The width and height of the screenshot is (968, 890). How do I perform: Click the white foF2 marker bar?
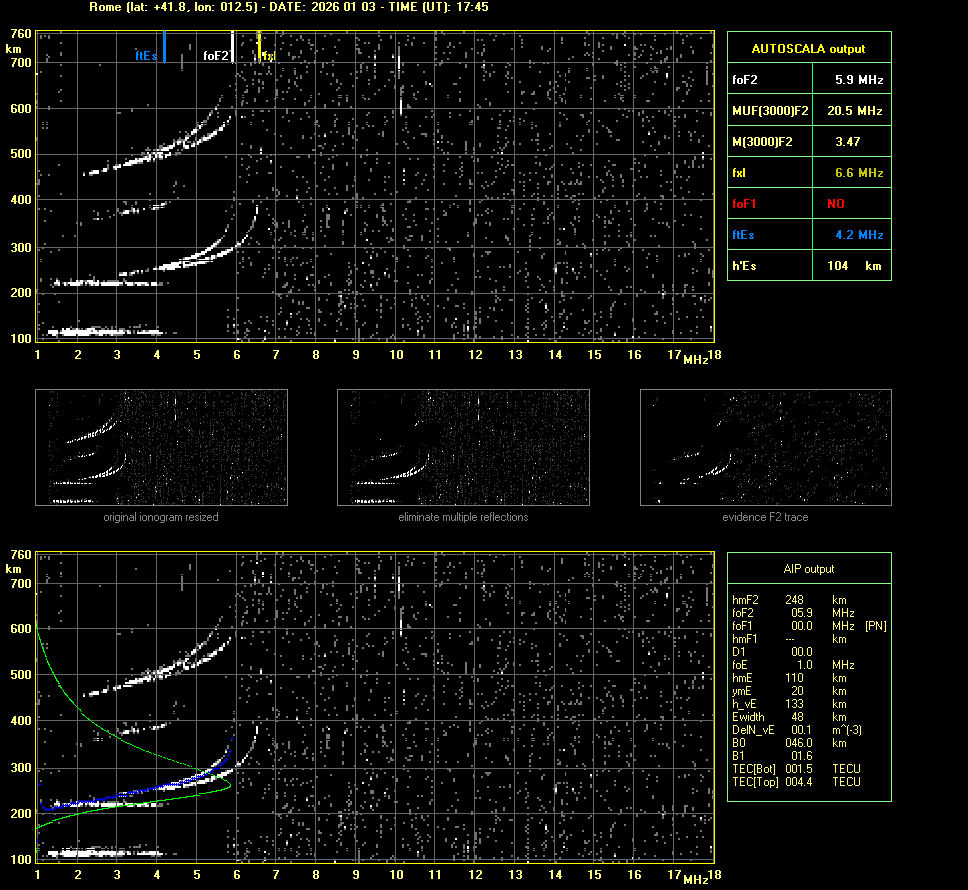(233, 47)
